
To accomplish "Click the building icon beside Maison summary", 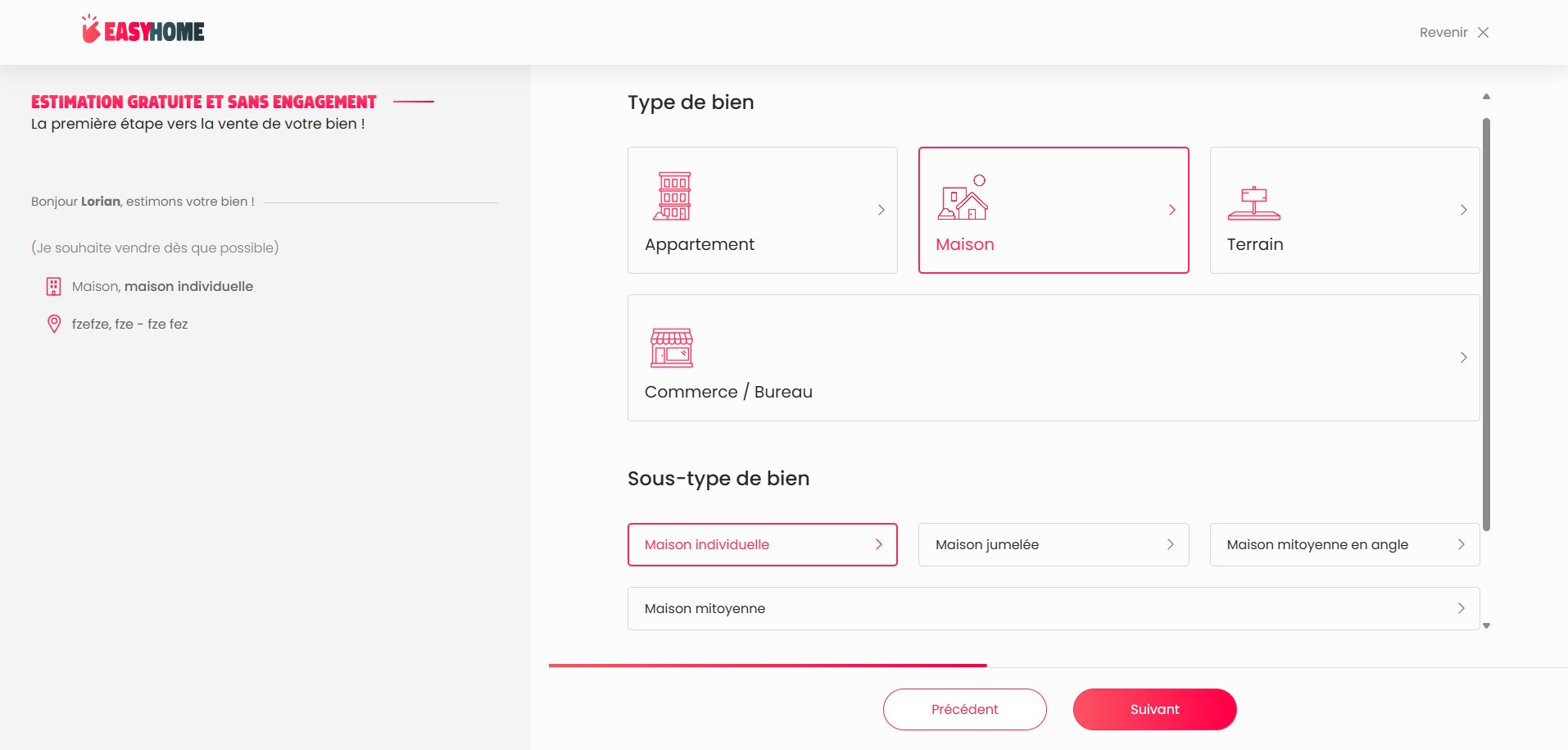I will [x=54, y=287].
